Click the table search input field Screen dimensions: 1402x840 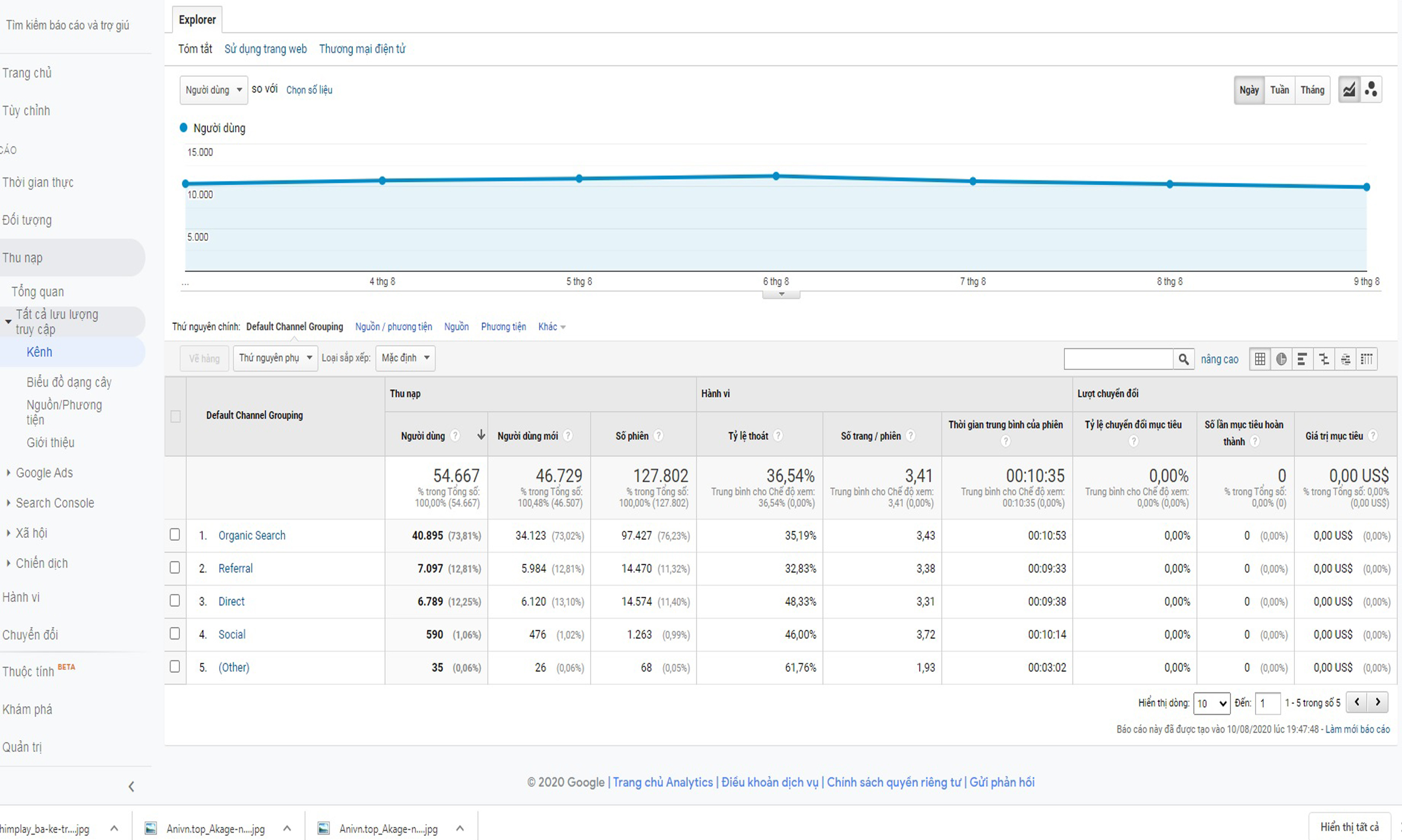(1118, 359)
